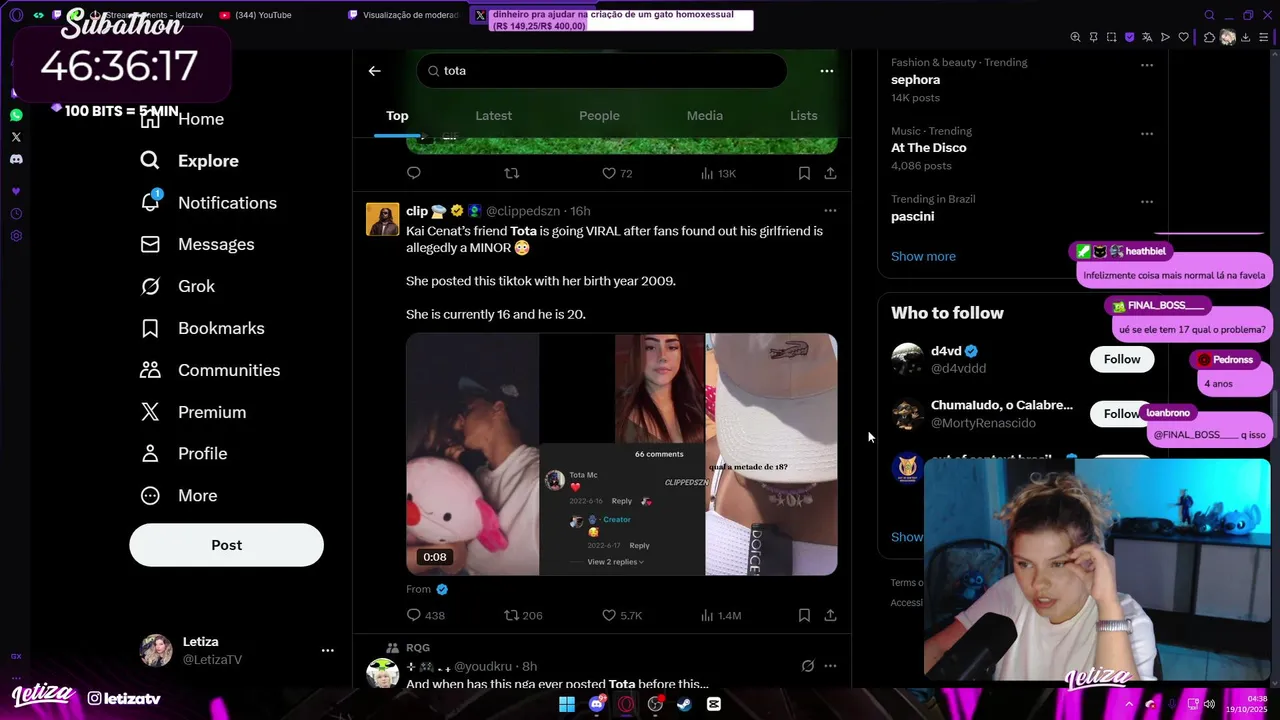Open Discord from the taskbar
The image size is (1280, 720).
click(x=597, y=704)
